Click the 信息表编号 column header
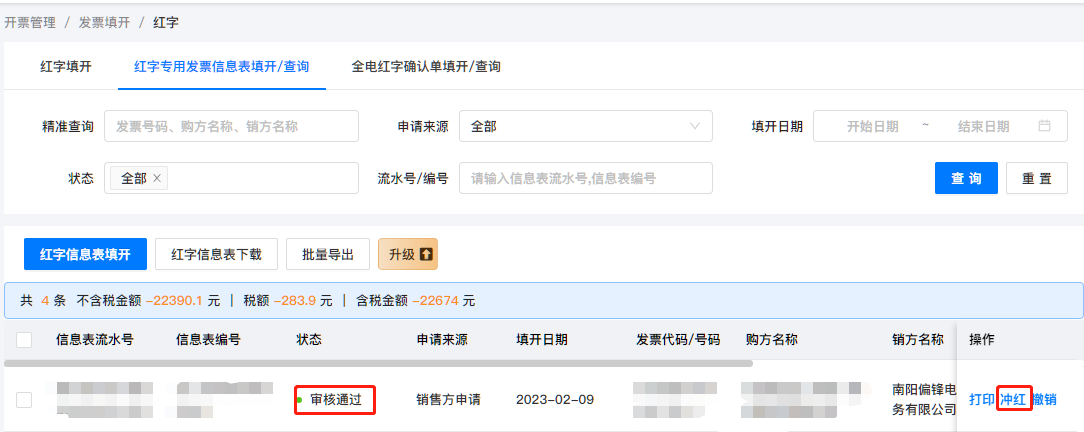Viewport: 1084px width, 432px height. tap(208, 339)
